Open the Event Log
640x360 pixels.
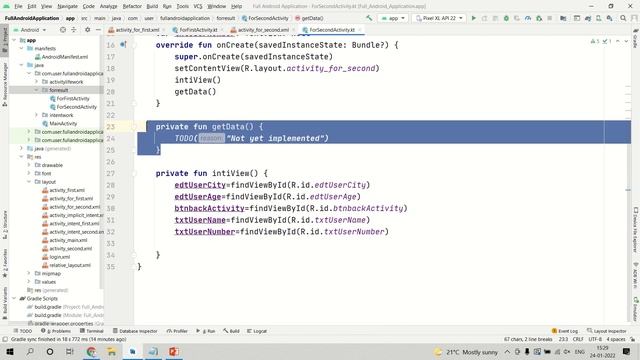pos(565,331)
